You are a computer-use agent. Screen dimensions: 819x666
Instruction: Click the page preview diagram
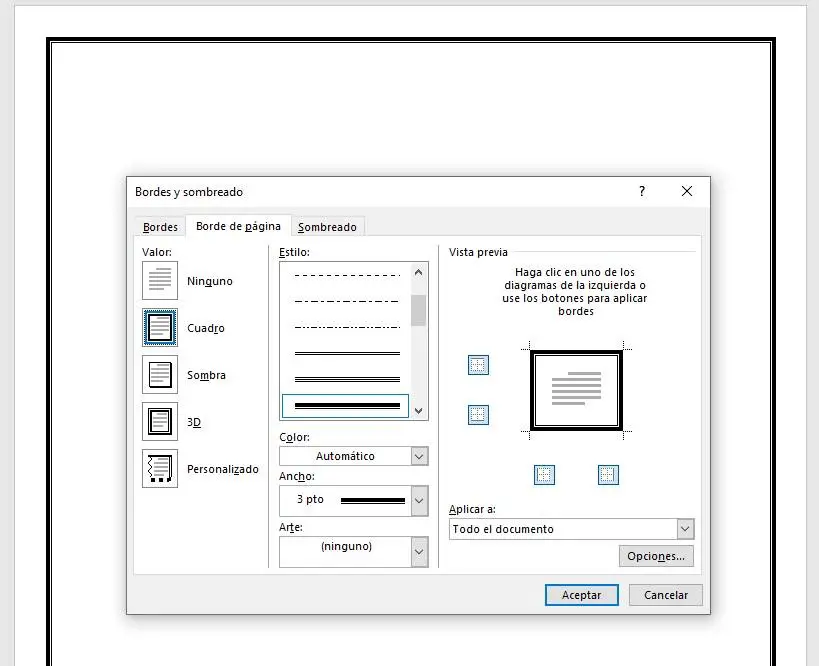[x=576, y=390]
